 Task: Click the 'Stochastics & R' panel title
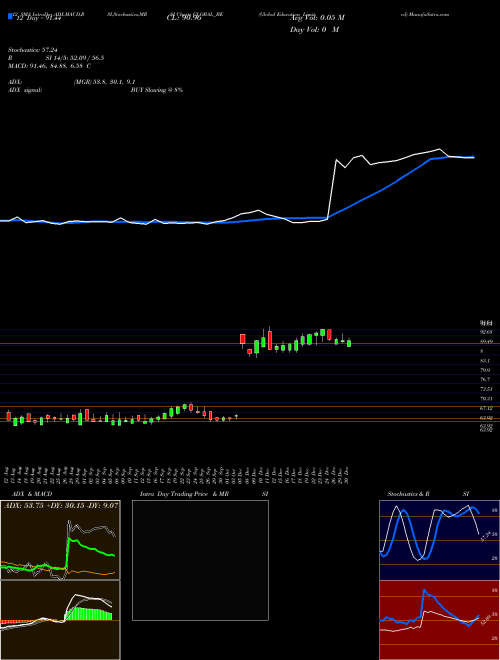tap(410, 494)
